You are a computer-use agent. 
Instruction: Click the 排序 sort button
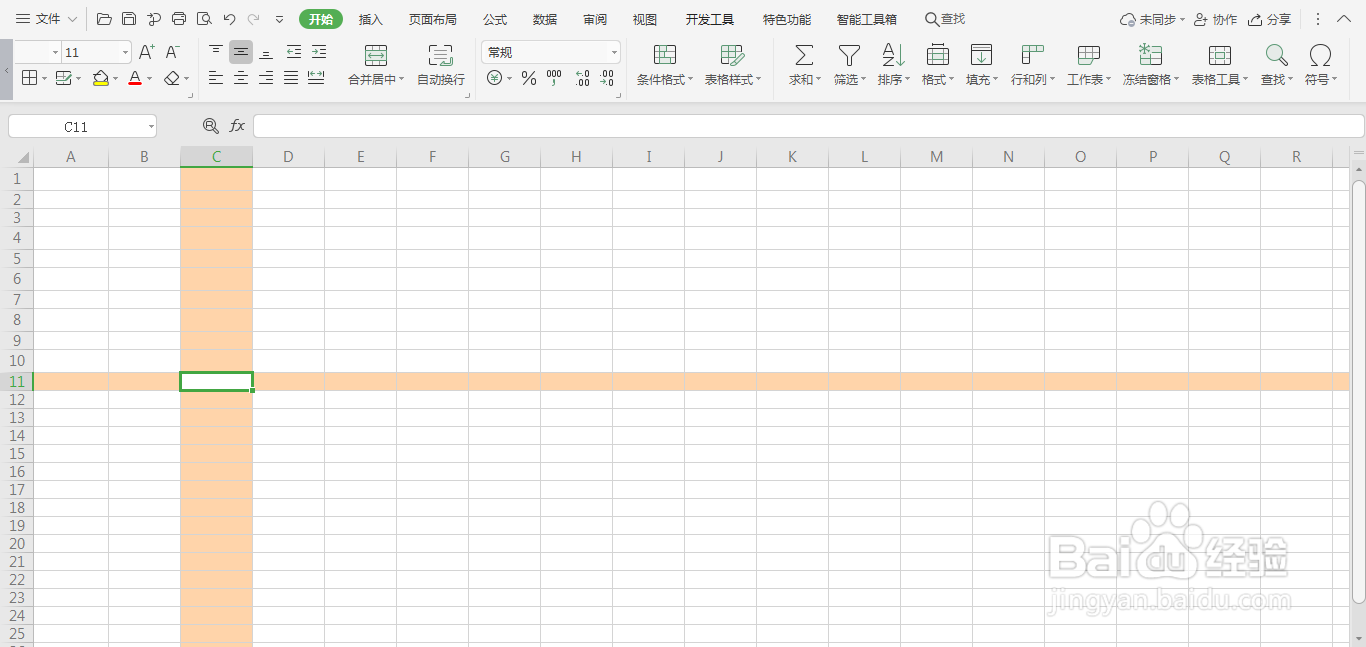894,65
